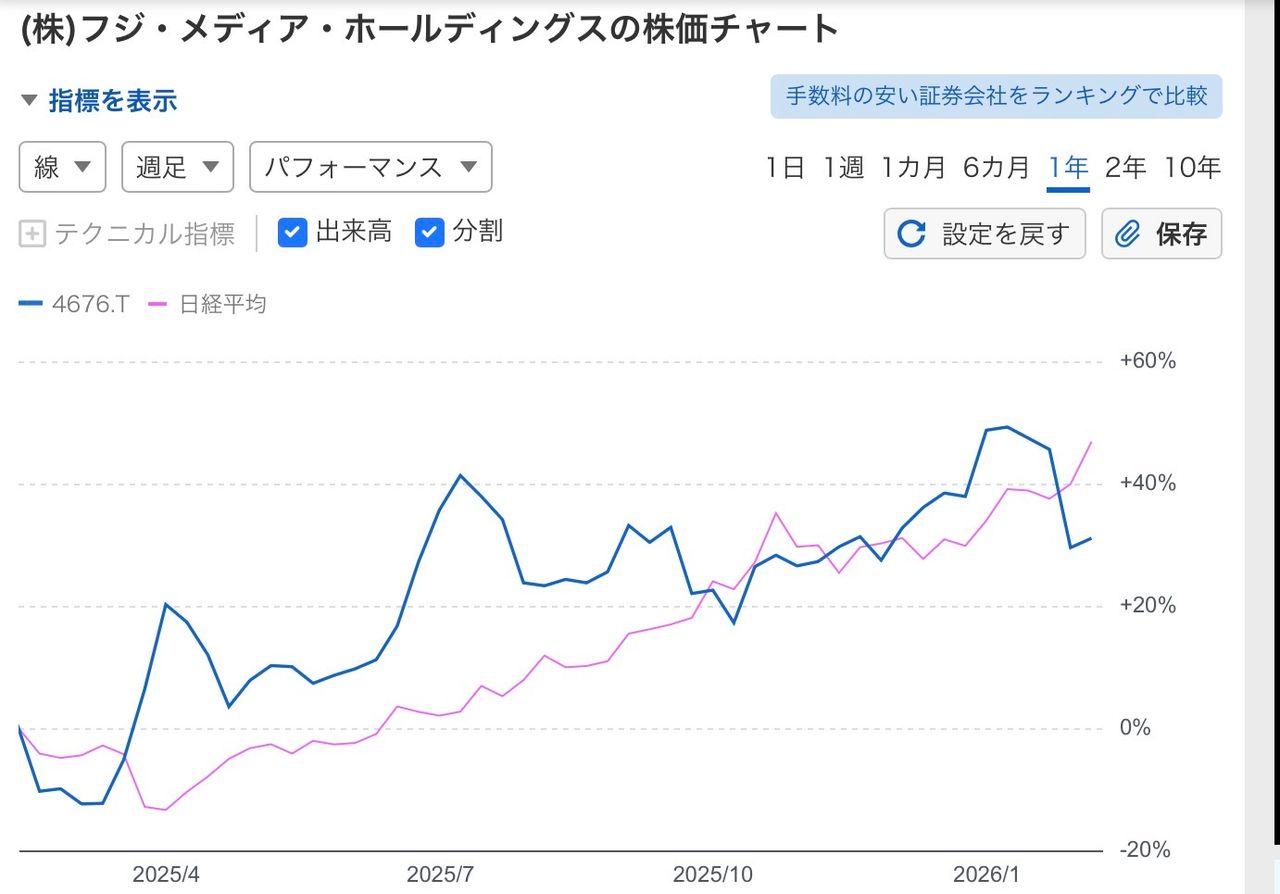Click the blue 4676.T legend line marker
Viewport: 1280px width, 894px height.
click(30, 304)
